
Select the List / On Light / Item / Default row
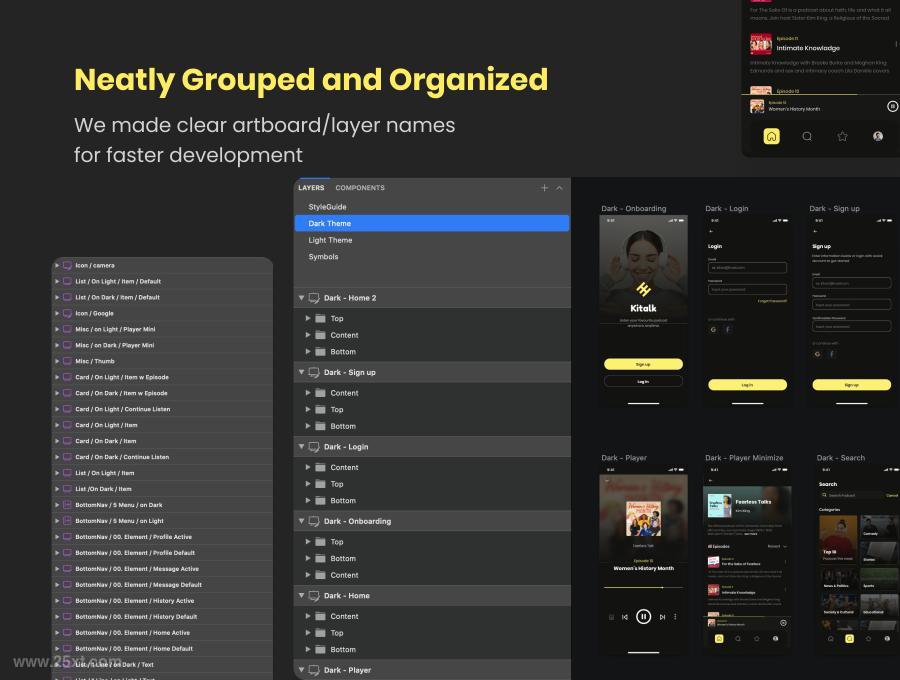tap(162, 282)
